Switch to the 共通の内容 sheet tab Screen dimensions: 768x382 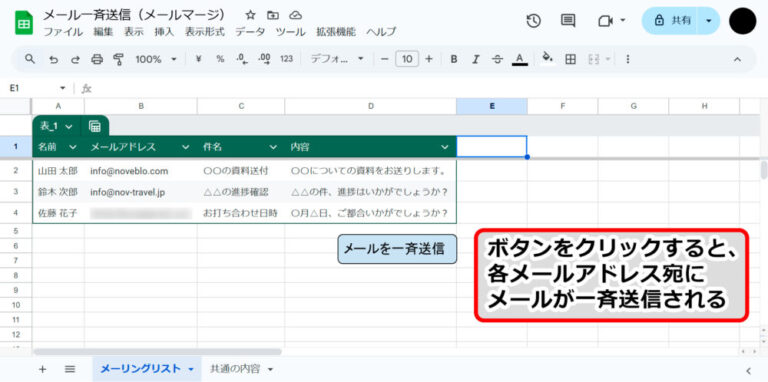[240, 369]
